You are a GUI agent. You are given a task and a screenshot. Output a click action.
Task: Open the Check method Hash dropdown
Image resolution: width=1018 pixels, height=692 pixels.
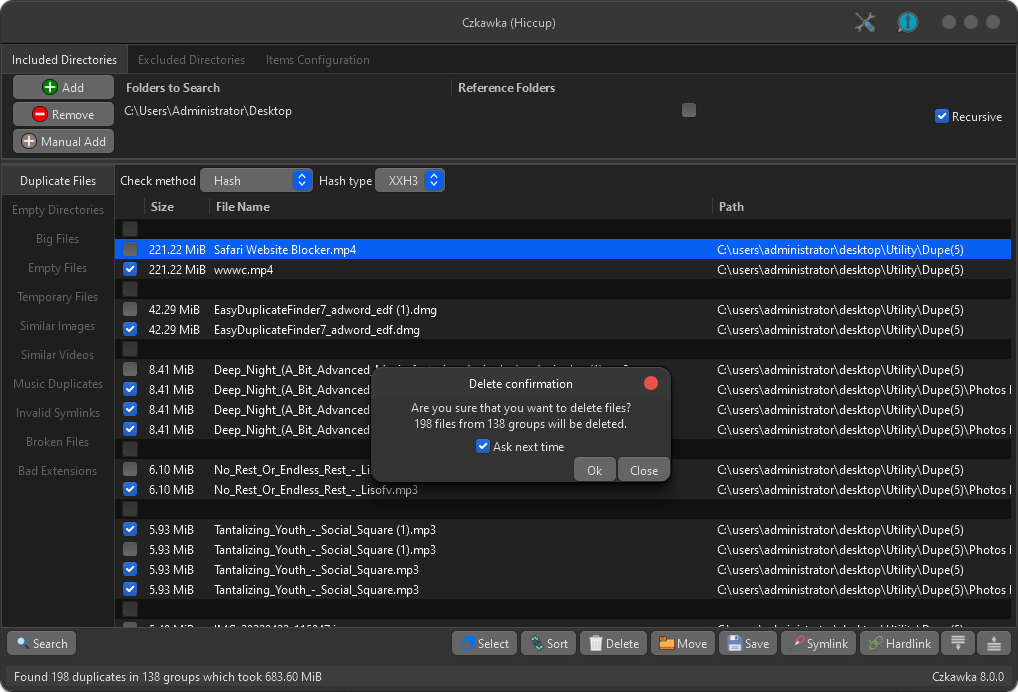pyautogui.click(x=256, y=180)
